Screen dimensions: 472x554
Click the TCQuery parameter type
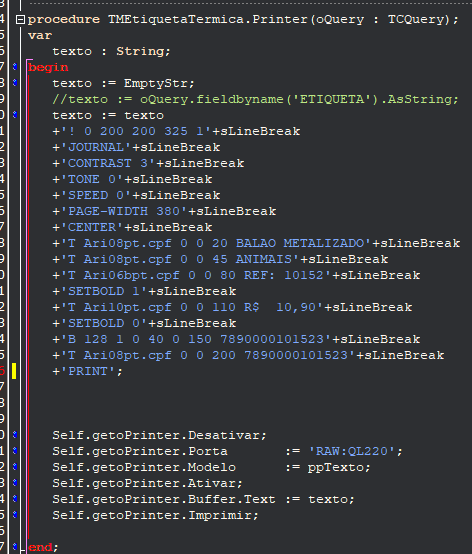point(415,19)
